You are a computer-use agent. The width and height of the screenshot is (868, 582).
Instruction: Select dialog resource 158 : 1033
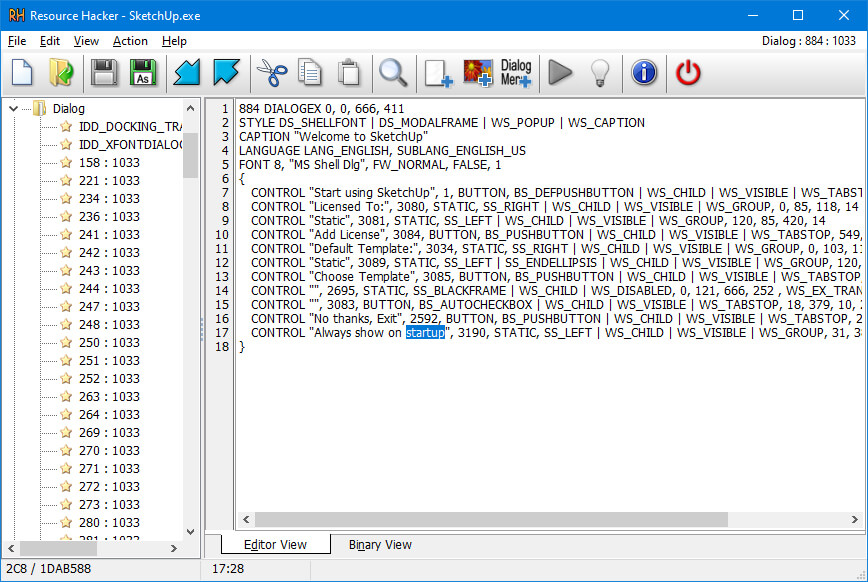point(109,163)
